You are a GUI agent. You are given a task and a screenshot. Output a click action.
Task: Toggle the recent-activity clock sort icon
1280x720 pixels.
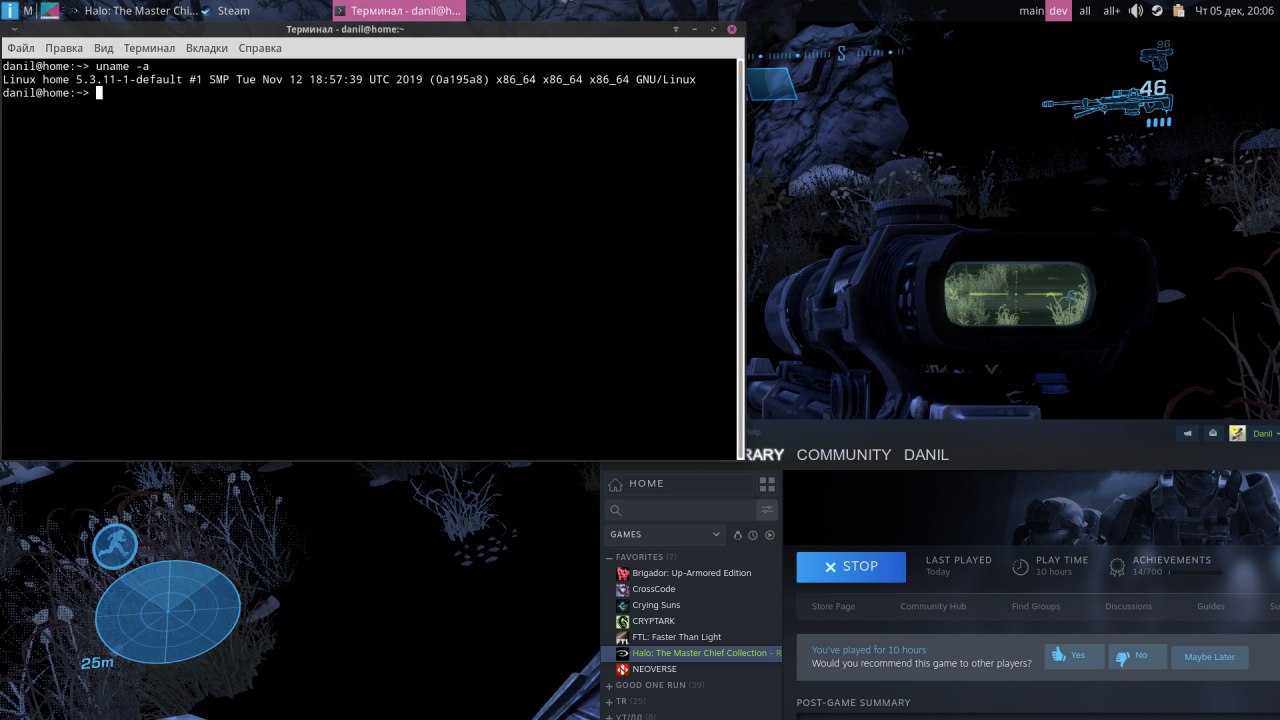753,535
